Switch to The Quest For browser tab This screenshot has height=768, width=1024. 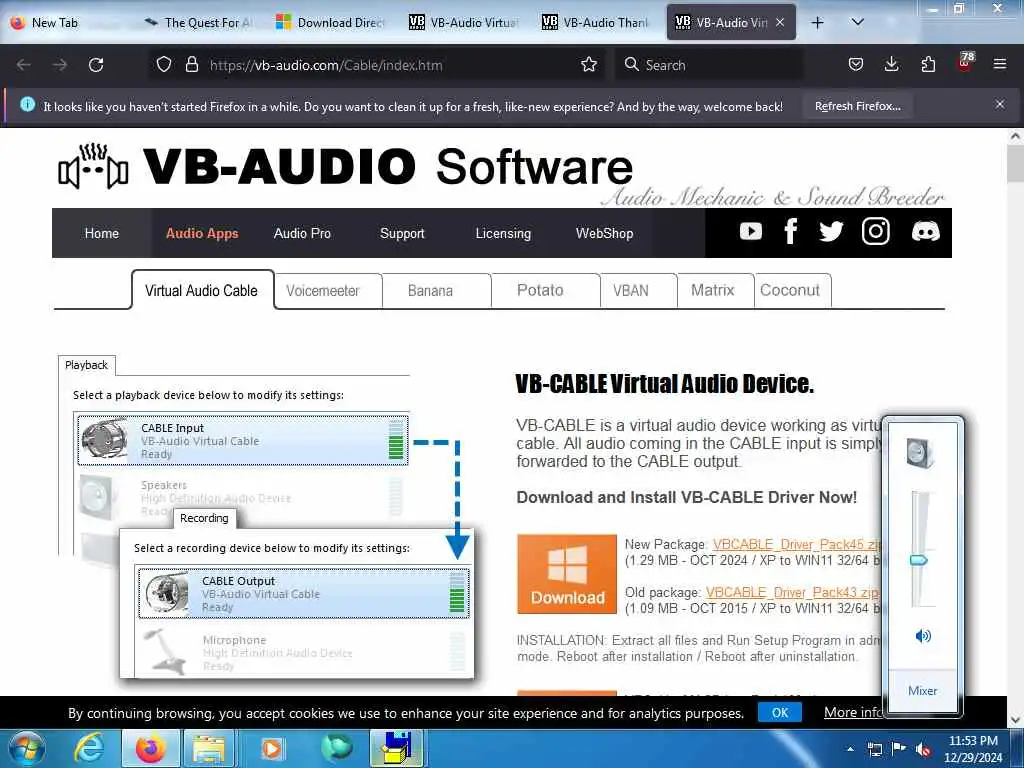(x=199, y=22)
